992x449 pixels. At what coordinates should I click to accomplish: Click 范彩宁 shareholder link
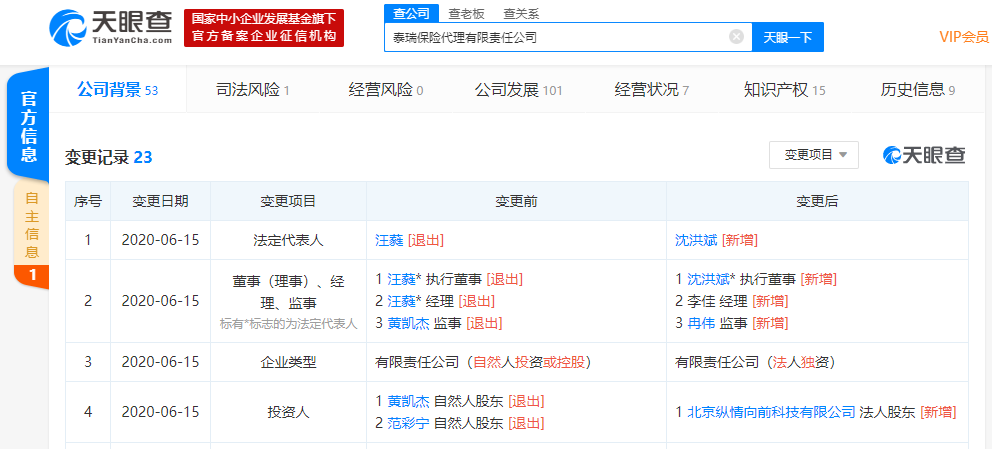408,423
